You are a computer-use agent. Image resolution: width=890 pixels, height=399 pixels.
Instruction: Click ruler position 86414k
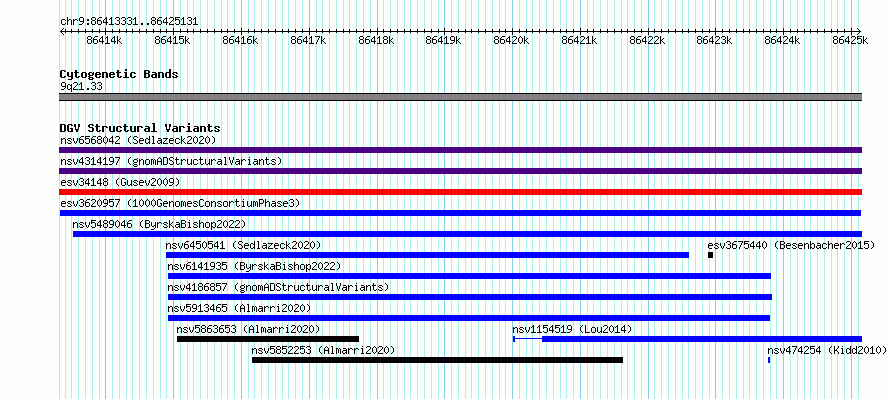click(x=104, y=40)
